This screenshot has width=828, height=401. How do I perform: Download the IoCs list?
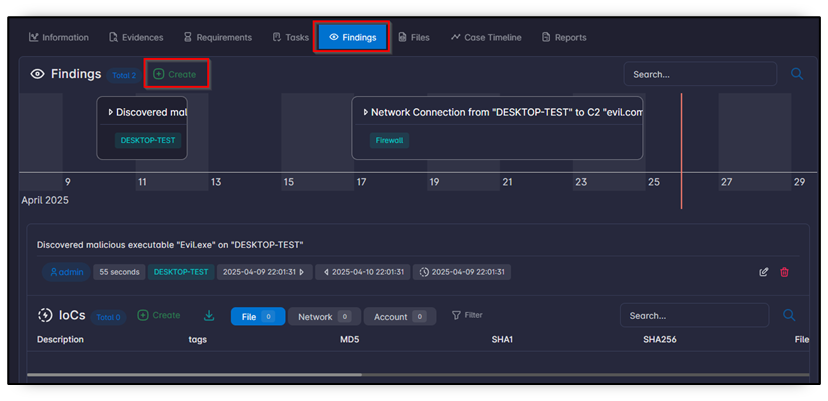tap(209, 316)
